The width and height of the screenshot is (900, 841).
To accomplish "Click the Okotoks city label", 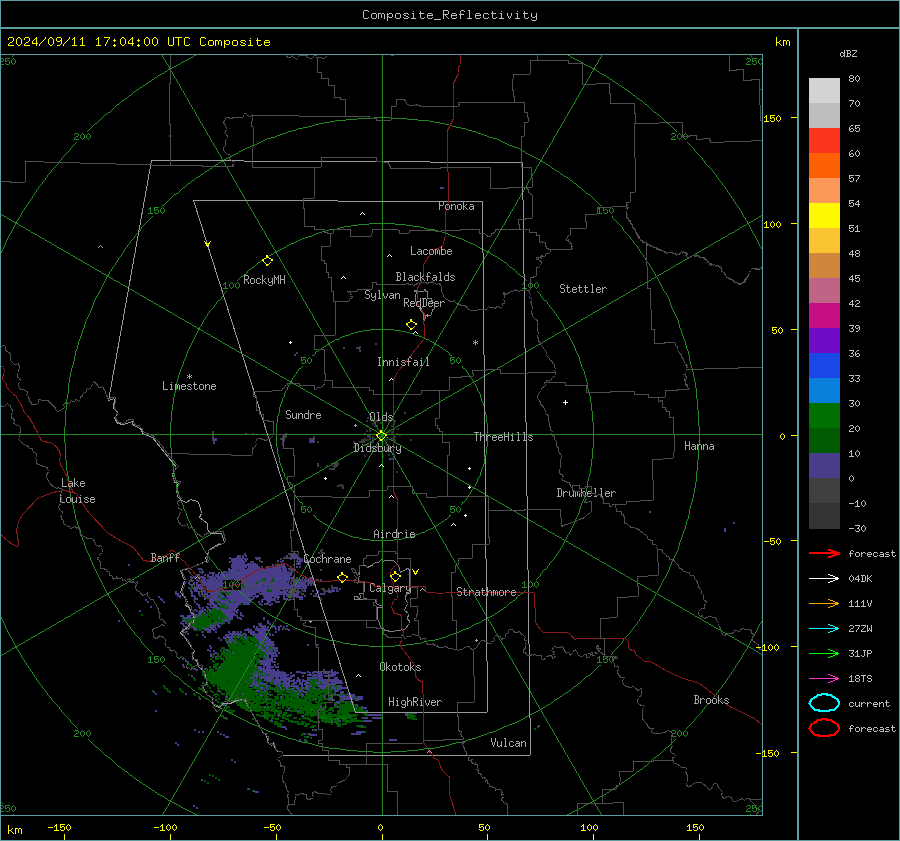I will point(400,667).
